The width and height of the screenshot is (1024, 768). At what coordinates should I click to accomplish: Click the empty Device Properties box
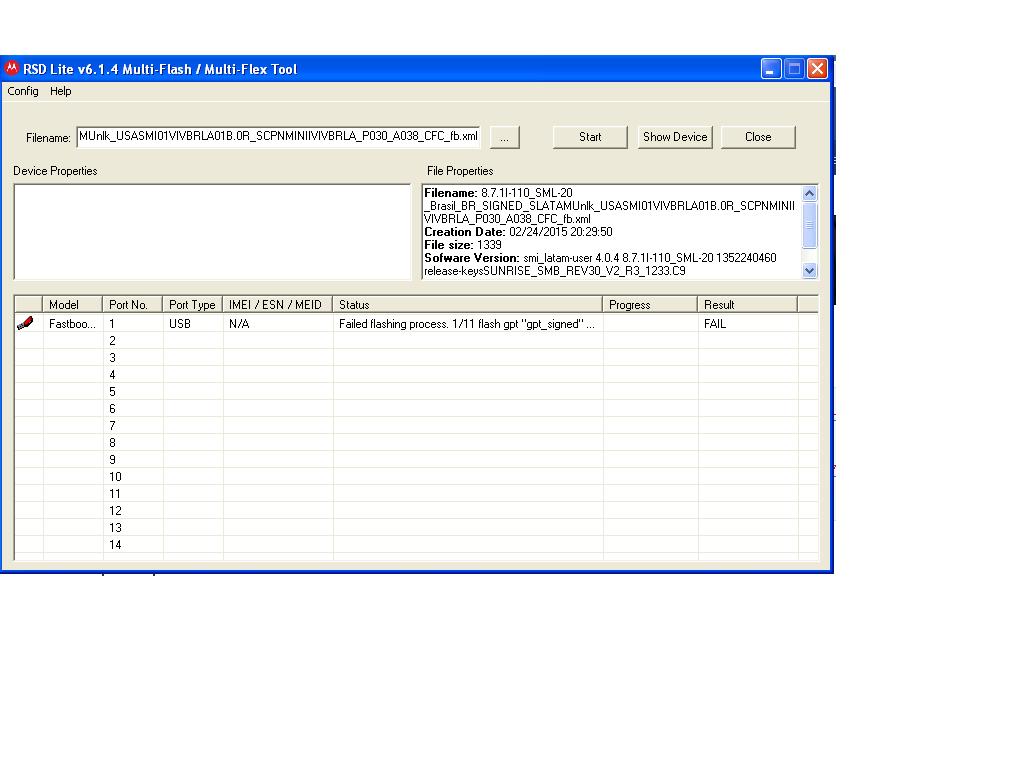(212, 232)
